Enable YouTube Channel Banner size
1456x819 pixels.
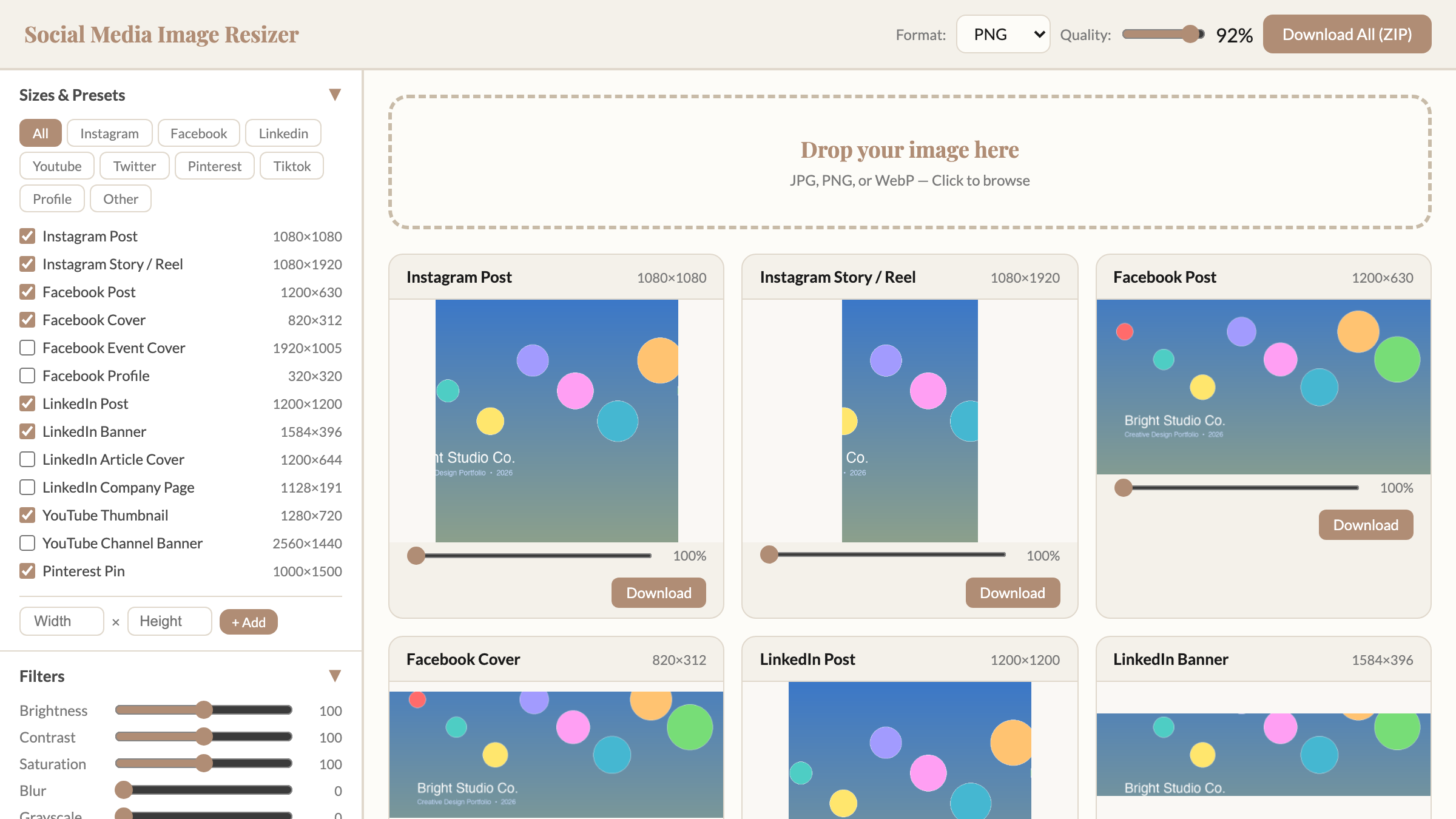tap(27, 543)
